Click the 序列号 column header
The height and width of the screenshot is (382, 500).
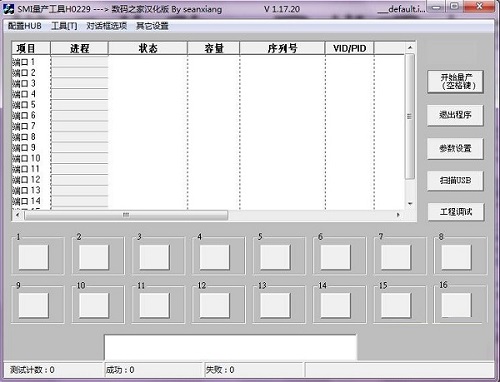[x=282, y=48]
